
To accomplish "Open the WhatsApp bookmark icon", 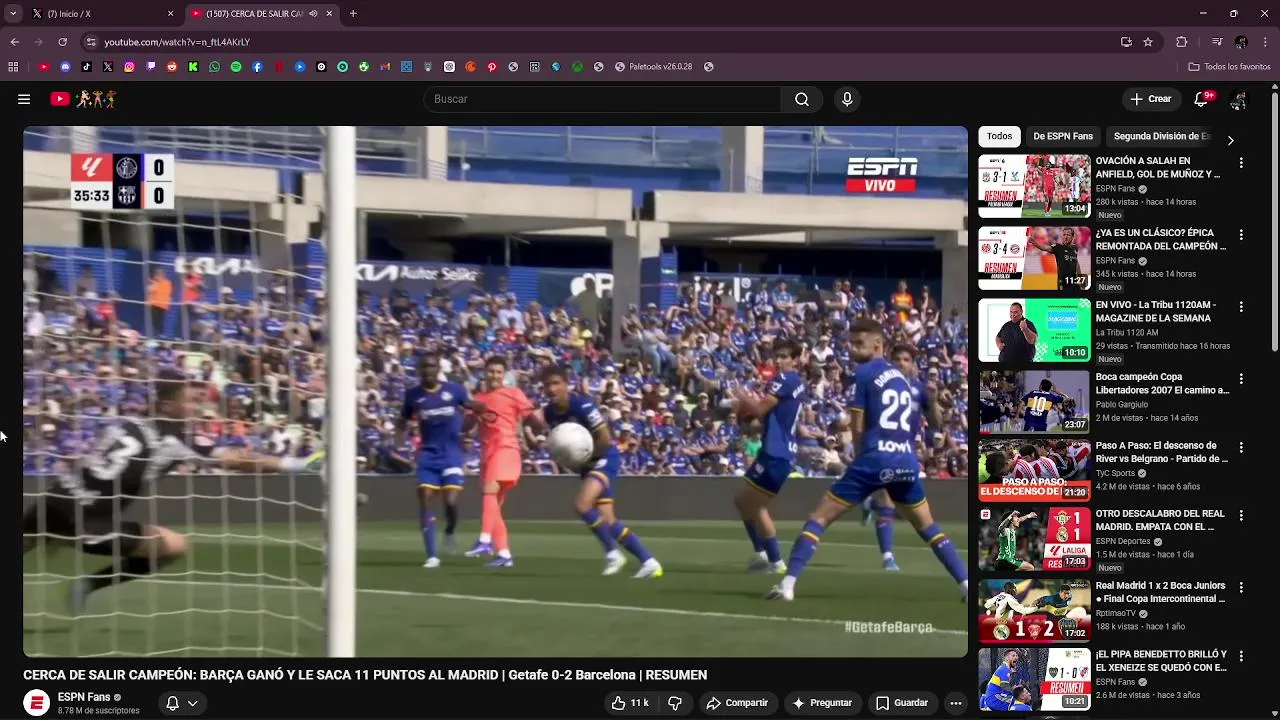I will tap(215, 67).
